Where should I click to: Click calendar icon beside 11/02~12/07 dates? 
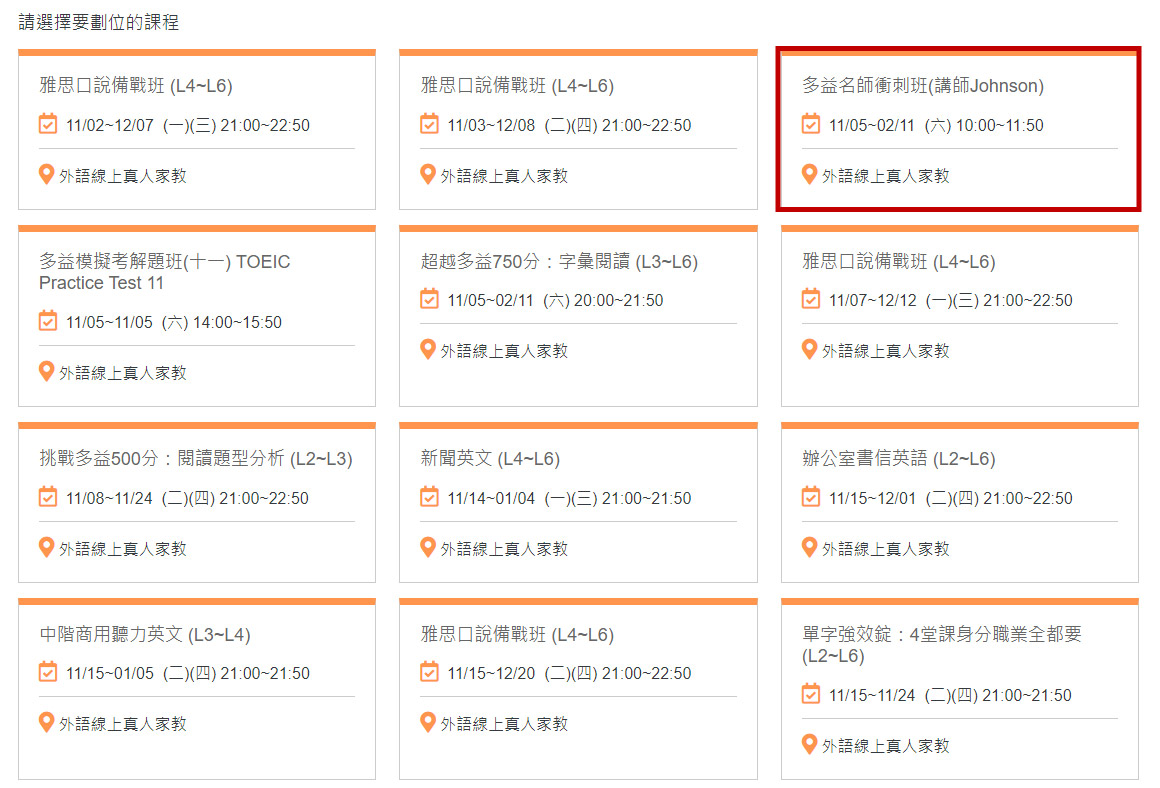(47, 124)
